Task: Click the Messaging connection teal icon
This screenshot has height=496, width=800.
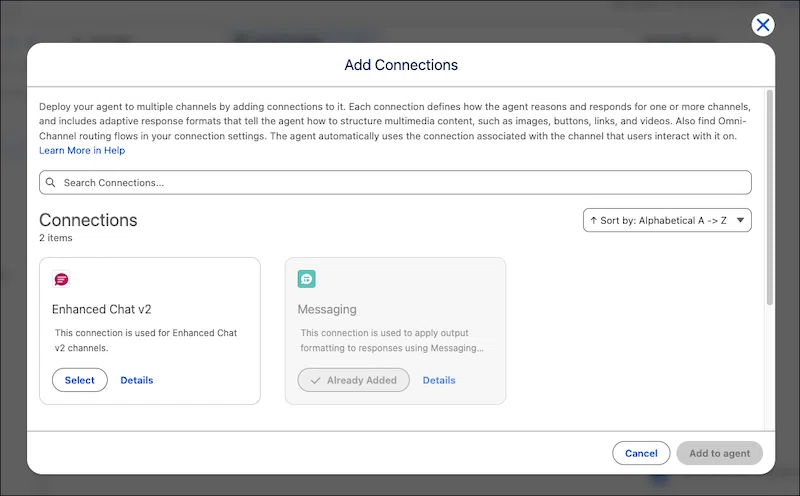Action: pyautogui.click(x=307, y=279)
